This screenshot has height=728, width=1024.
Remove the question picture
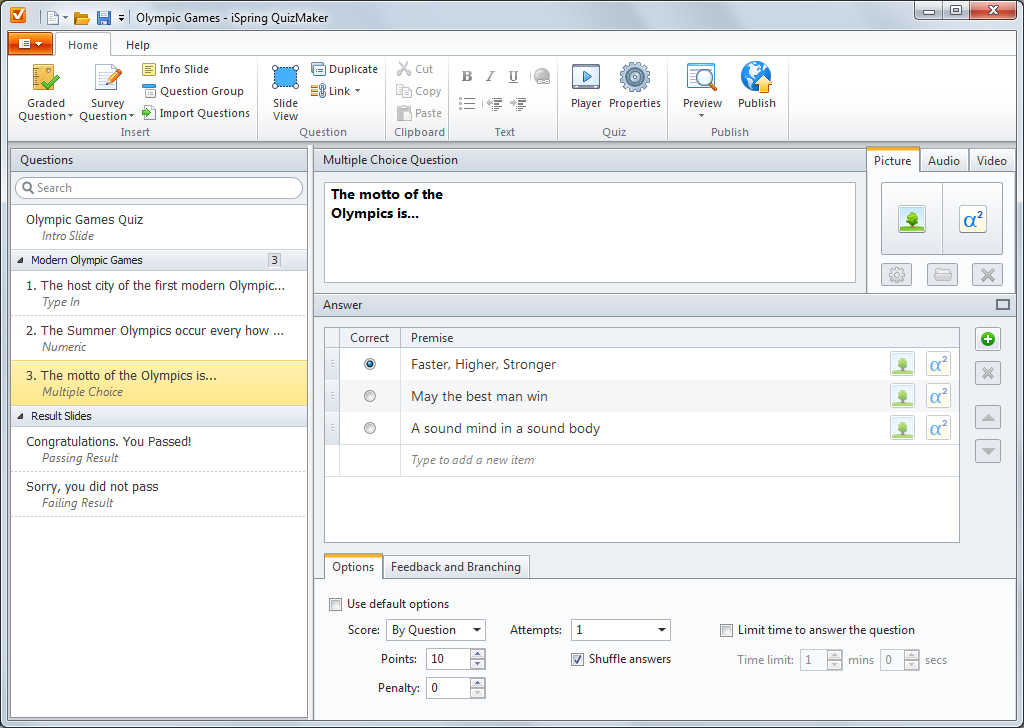pos(987,275)
